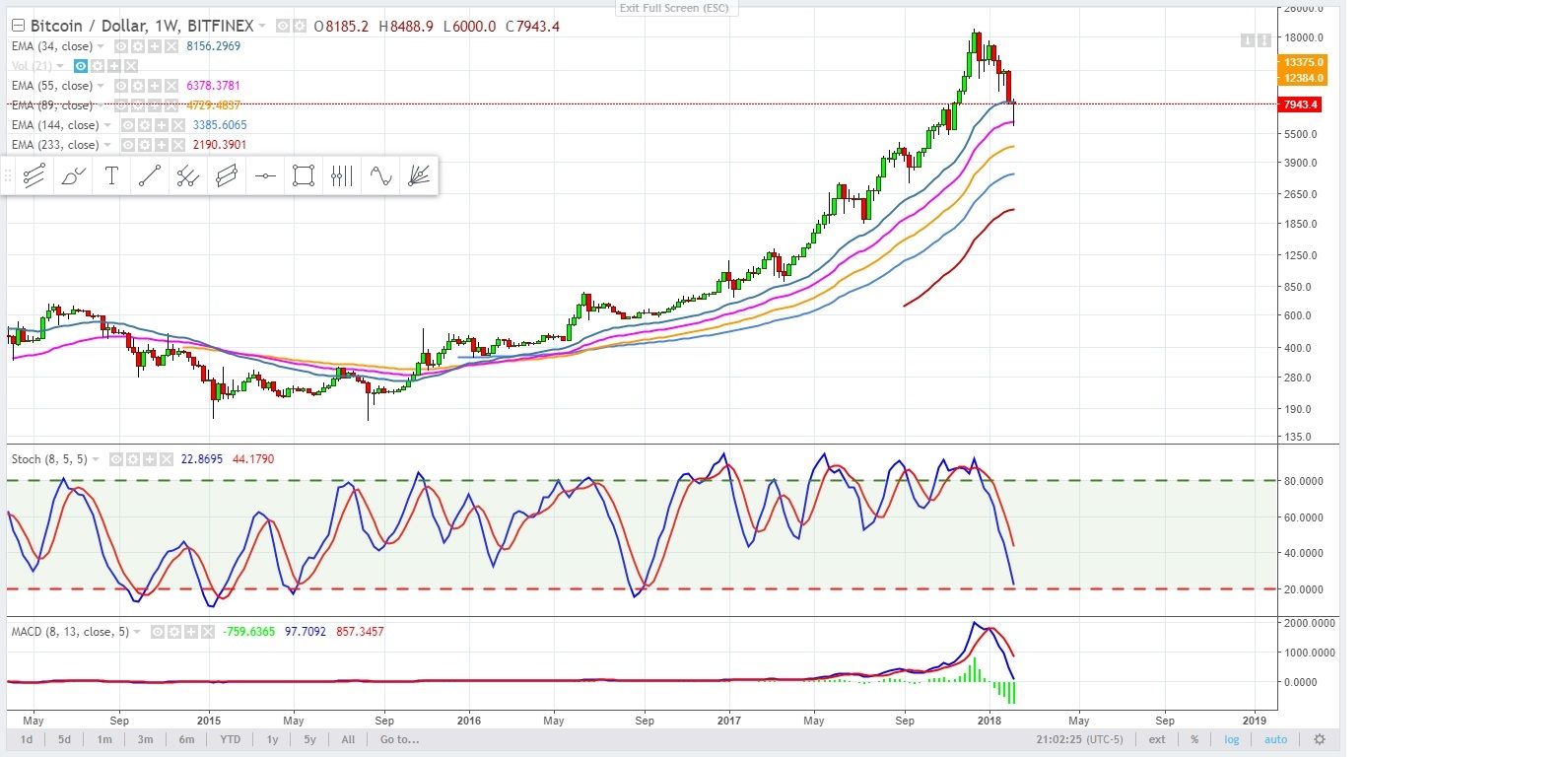This screenshot has width=1568, height=757.
Task: Expand MACD (8, 13, close, 5) dropdown arrow
Action: (x=137, y=632)
